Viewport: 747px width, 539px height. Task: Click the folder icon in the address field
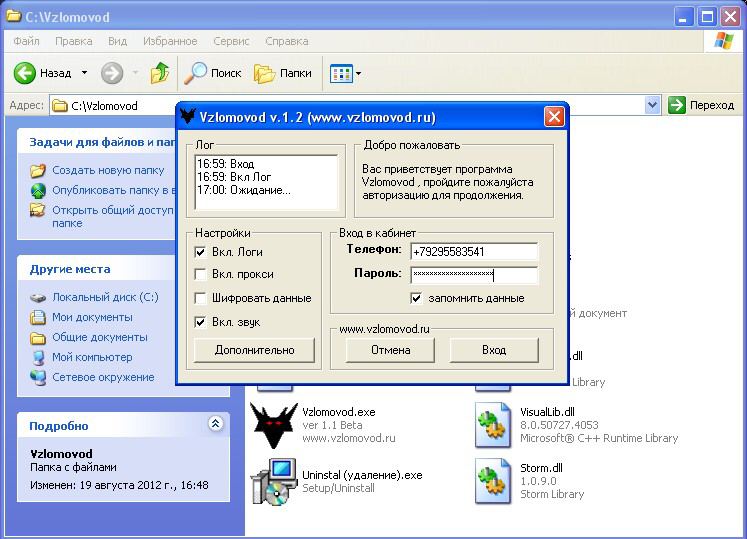pos(60,105)
